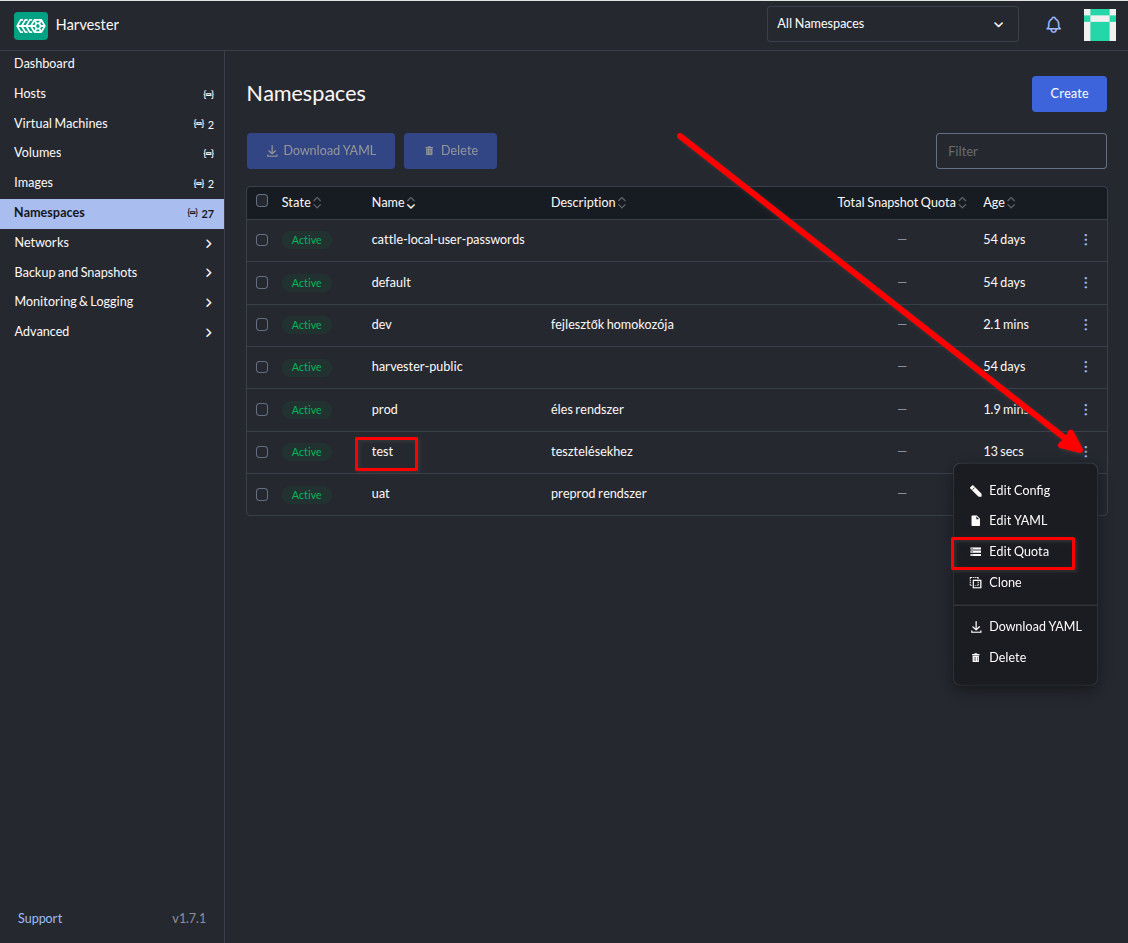Open the All Namespaces dropdown

[x=892, y=24]
